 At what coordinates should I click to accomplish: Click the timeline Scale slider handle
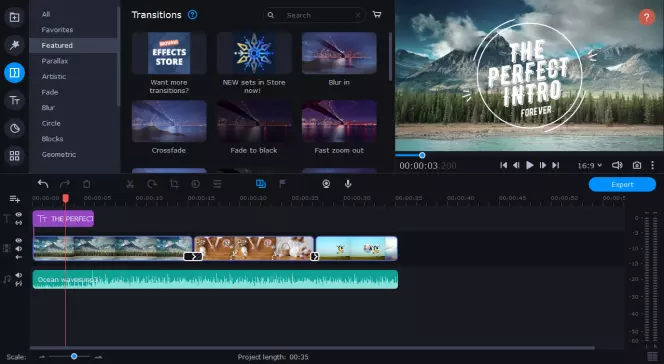click(74, 356)
